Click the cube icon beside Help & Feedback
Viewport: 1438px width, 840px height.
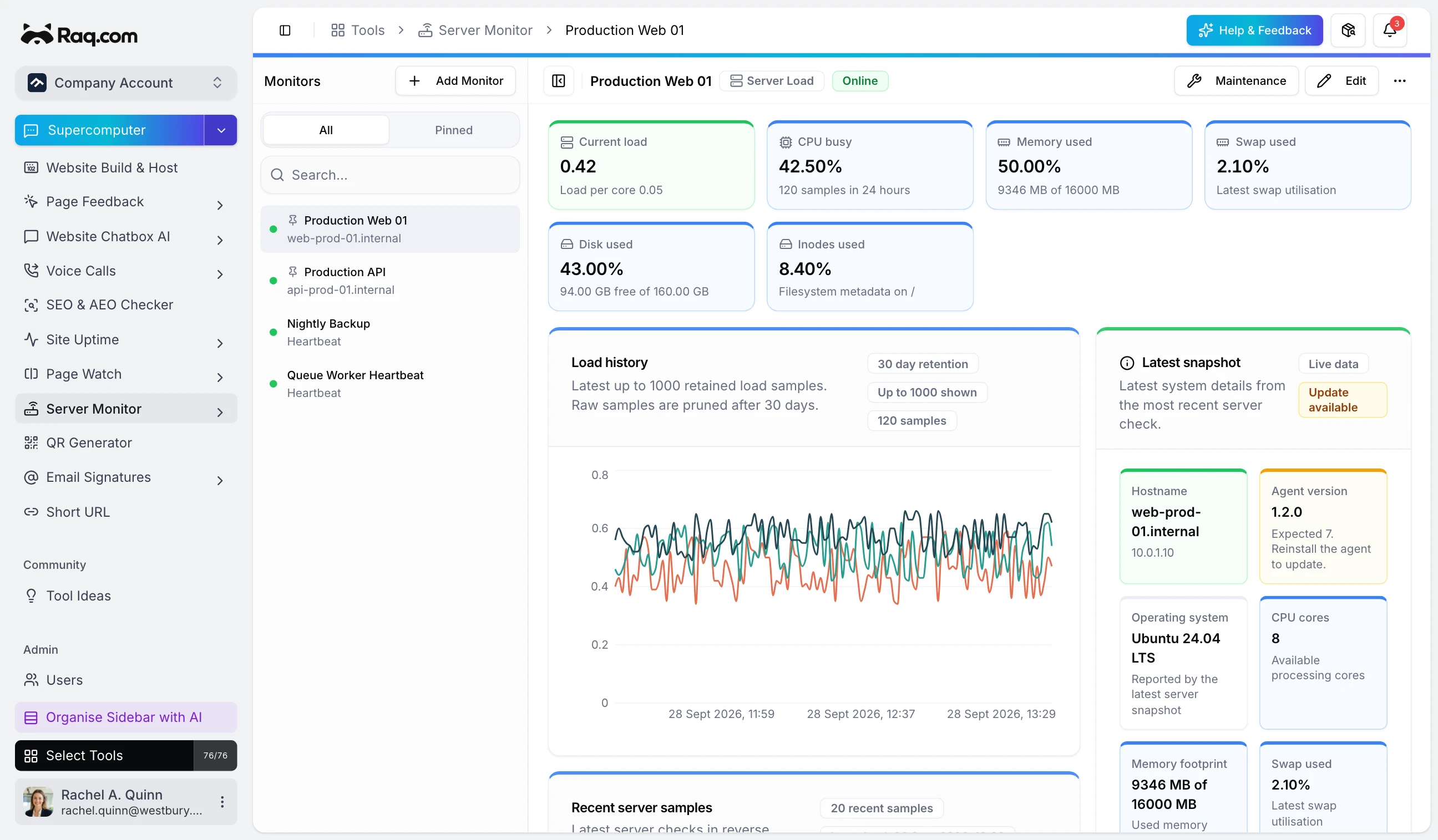tap(1348, 30)
